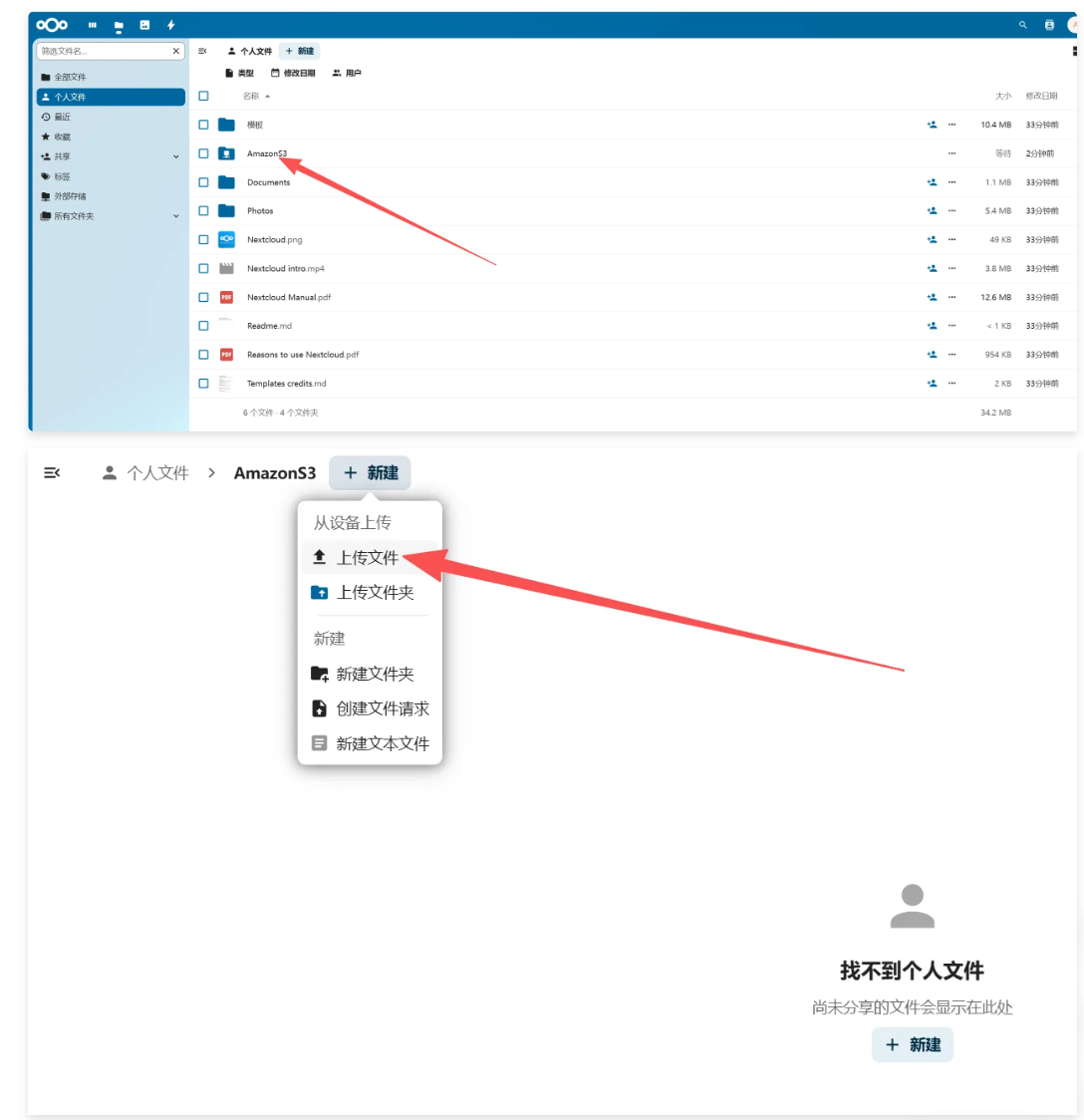Select the checkbox next to Readme.md
1084x1120 pixels.
click(x=203, y=326)
